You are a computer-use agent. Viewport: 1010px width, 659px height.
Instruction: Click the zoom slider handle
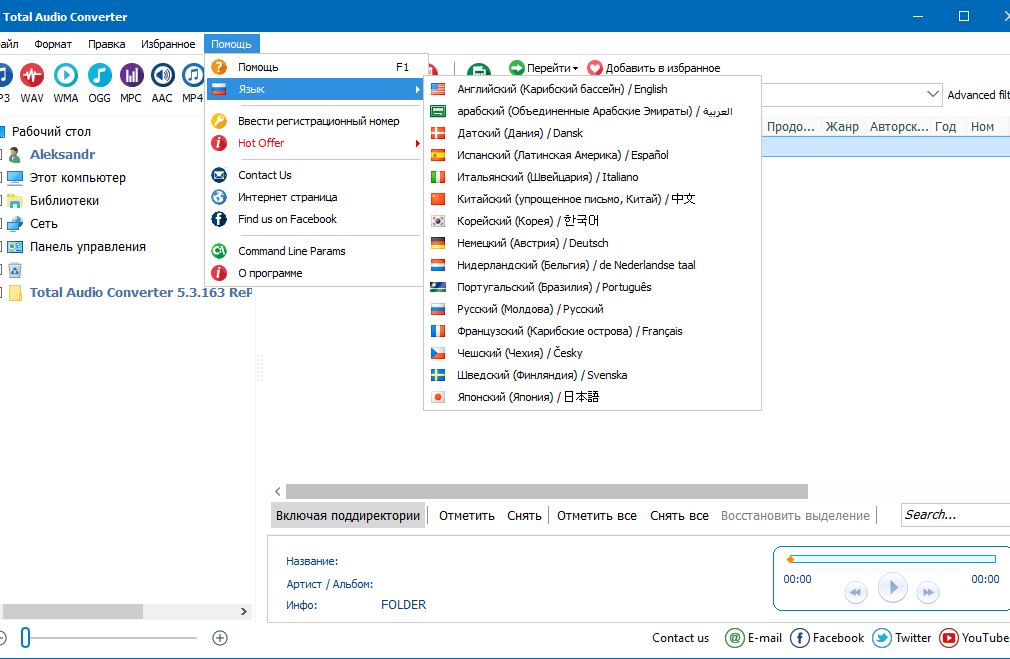point(26,638)
